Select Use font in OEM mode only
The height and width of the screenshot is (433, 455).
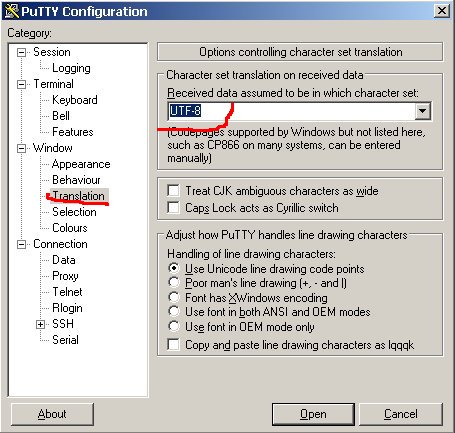coord(174,326)
